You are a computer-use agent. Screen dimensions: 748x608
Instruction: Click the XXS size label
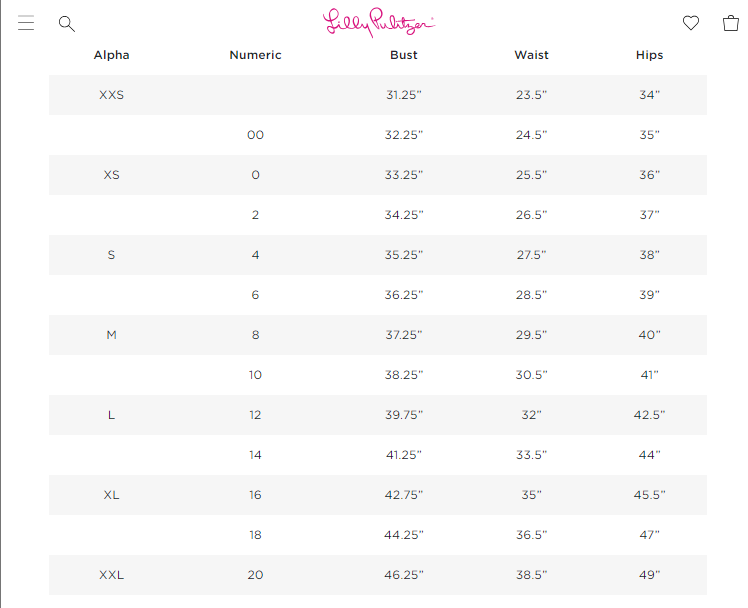[111, 95]
